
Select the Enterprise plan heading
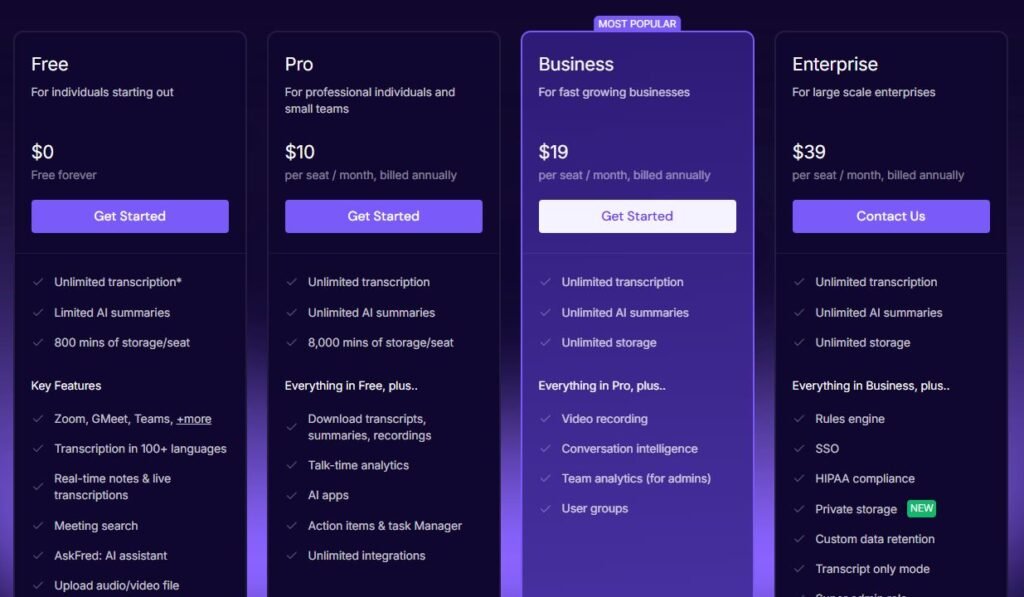coord(835,64)
